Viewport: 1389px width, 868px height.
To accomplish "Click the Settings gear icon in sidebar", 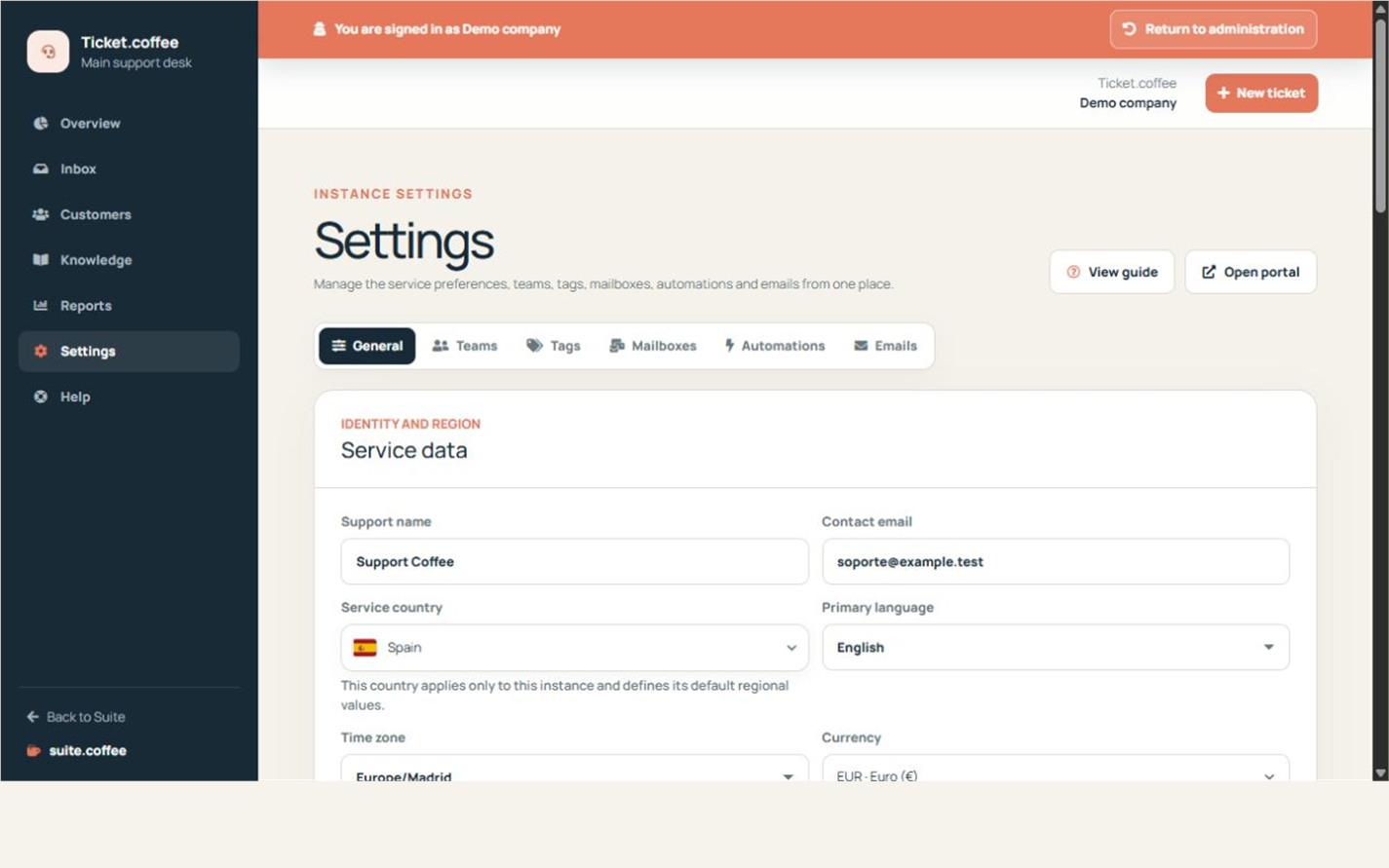I will point(41,351).
